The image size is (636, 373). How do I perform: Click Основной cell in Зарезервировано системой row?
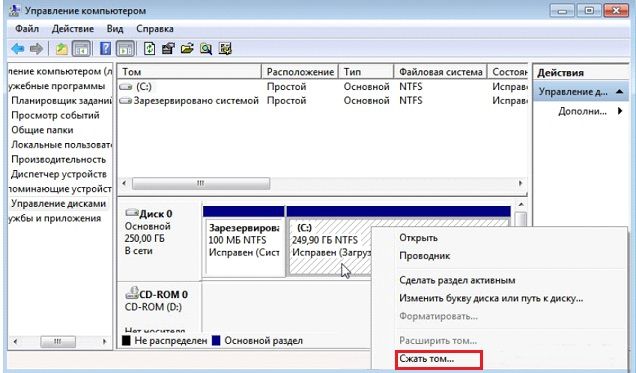click(366, 101)
